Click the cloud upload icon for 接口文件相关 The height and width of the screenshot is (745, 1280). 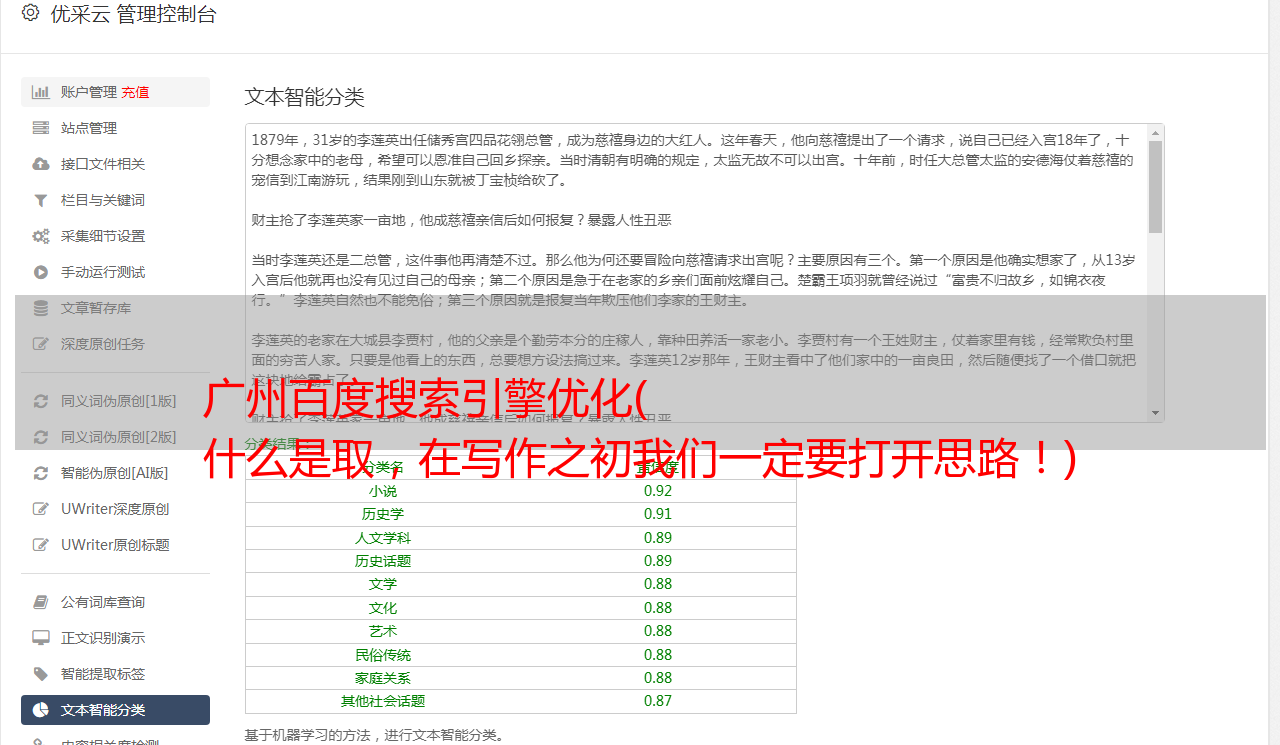click(x=41, y=164)
